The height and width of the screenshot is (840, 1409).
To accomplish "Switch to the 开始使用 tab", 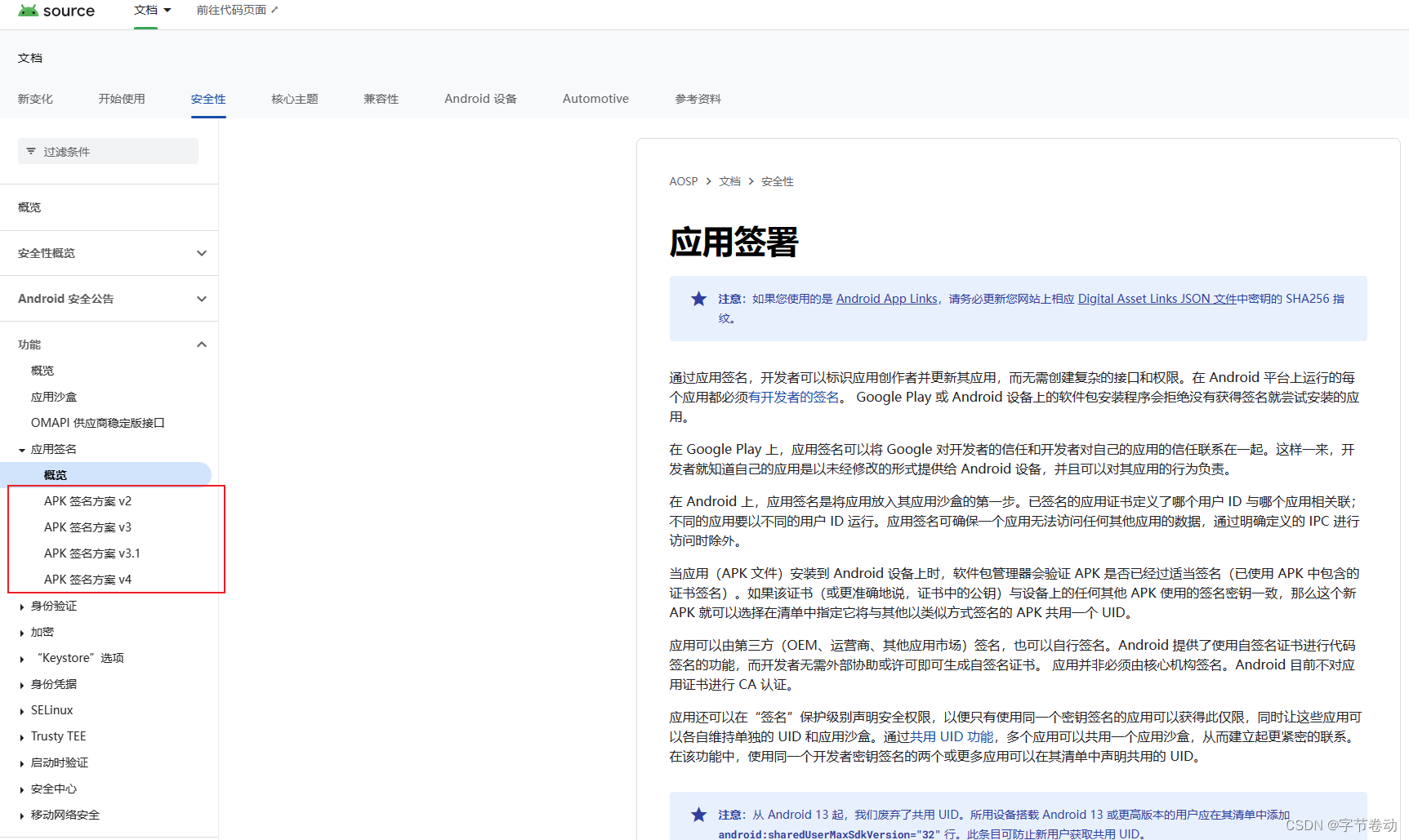I will (x=122, y=99).
